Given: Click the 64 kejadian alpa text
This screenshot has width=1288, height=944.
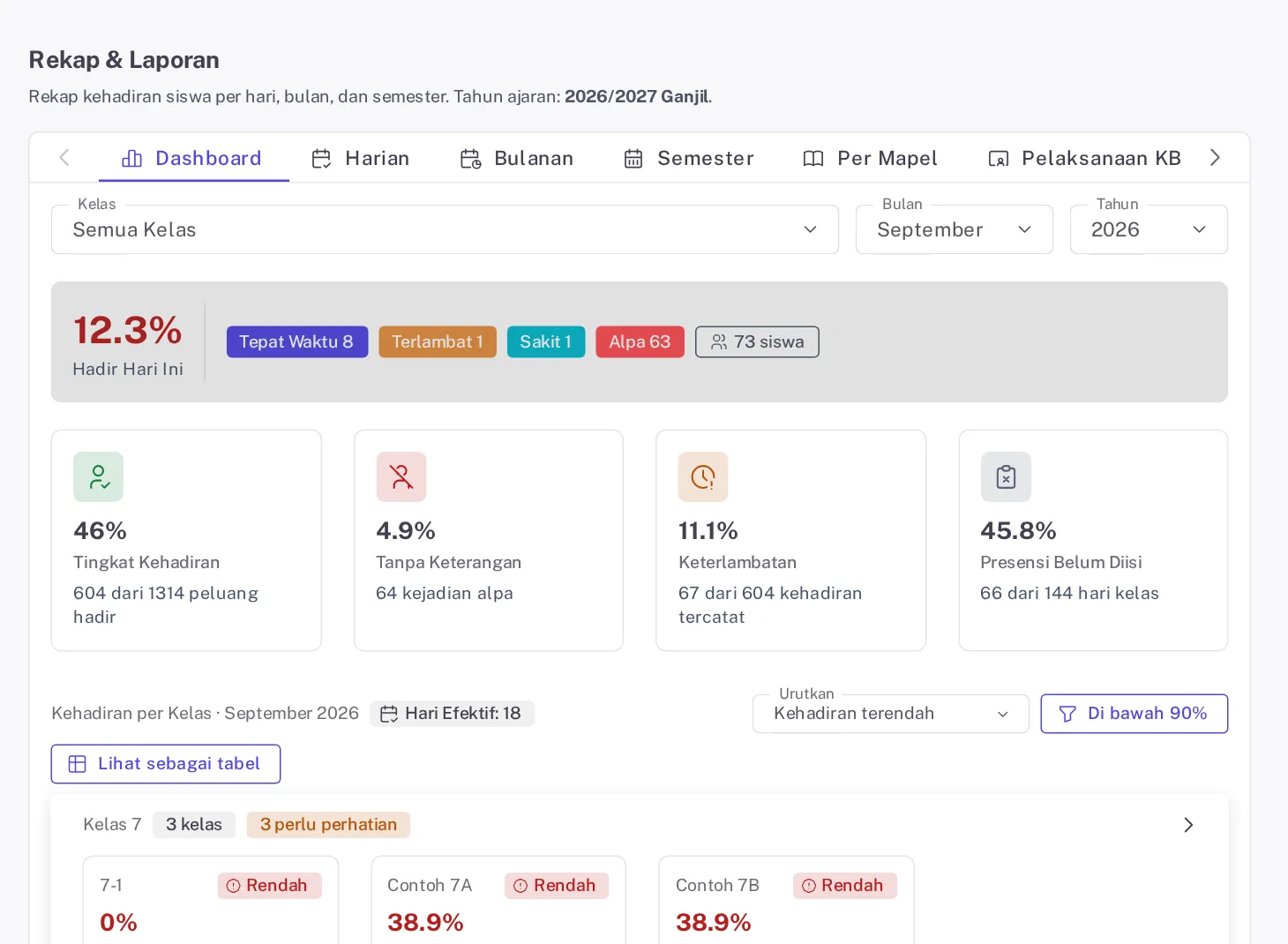Looking at the screenshot, I should [x=445, y=594].
